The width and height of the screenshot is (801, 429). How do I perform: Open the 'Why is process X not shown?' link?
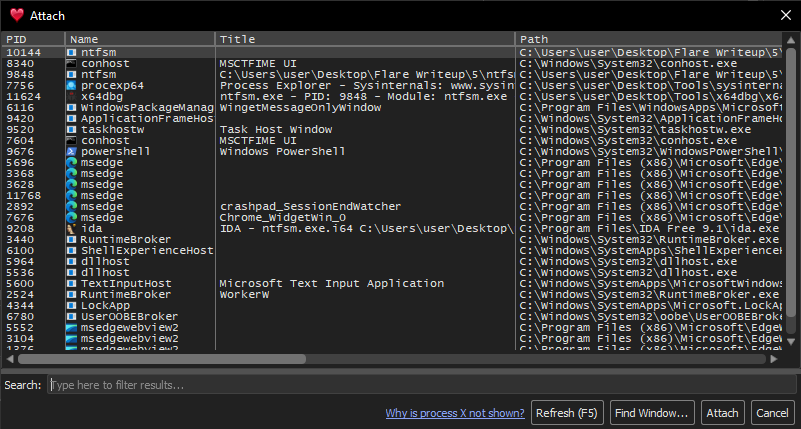455,413
